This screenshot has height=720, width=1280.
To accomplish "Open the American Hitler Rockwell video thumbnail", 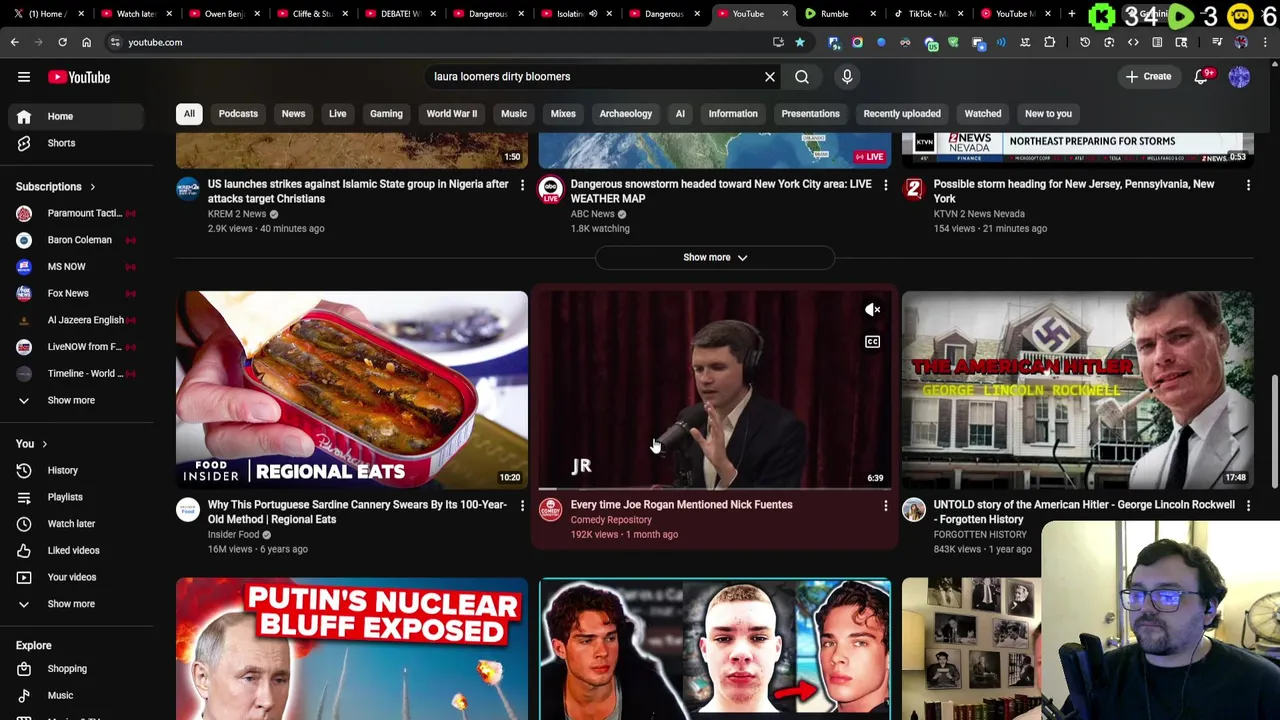I will 1078,389.
